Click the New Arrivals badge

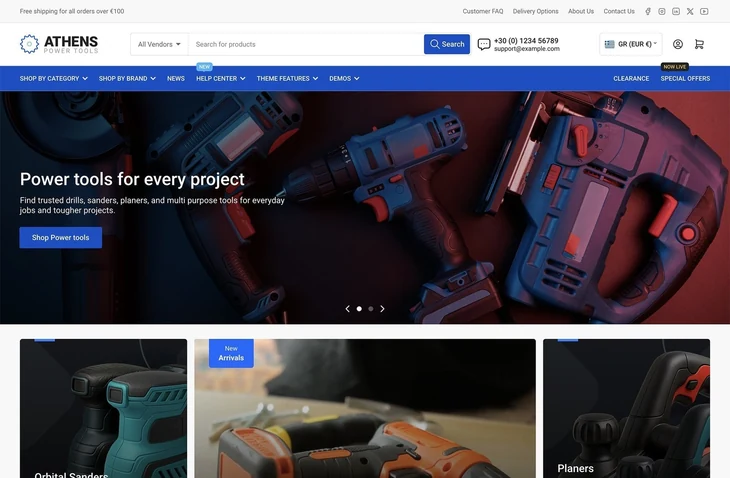[231, 353]
